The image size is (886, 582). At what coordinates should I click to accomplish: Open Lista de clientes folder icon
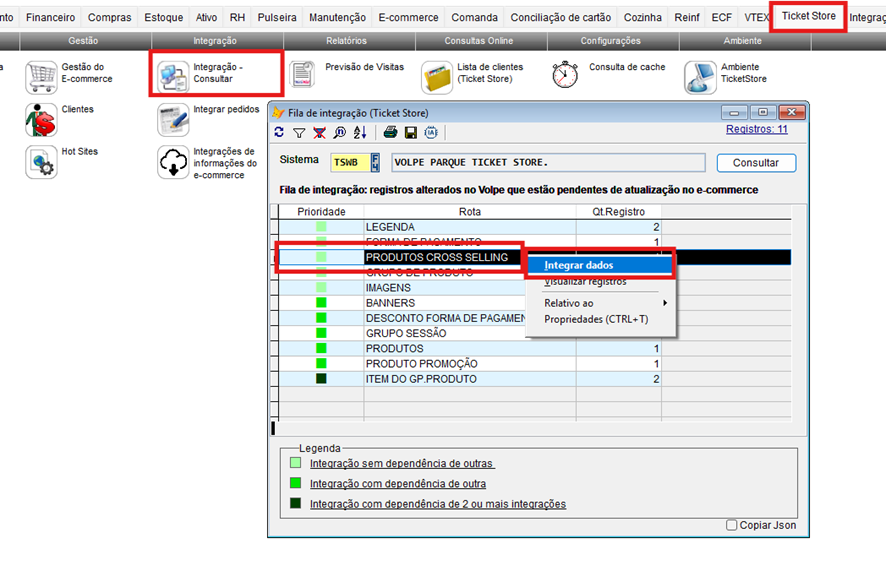point(437,75)
